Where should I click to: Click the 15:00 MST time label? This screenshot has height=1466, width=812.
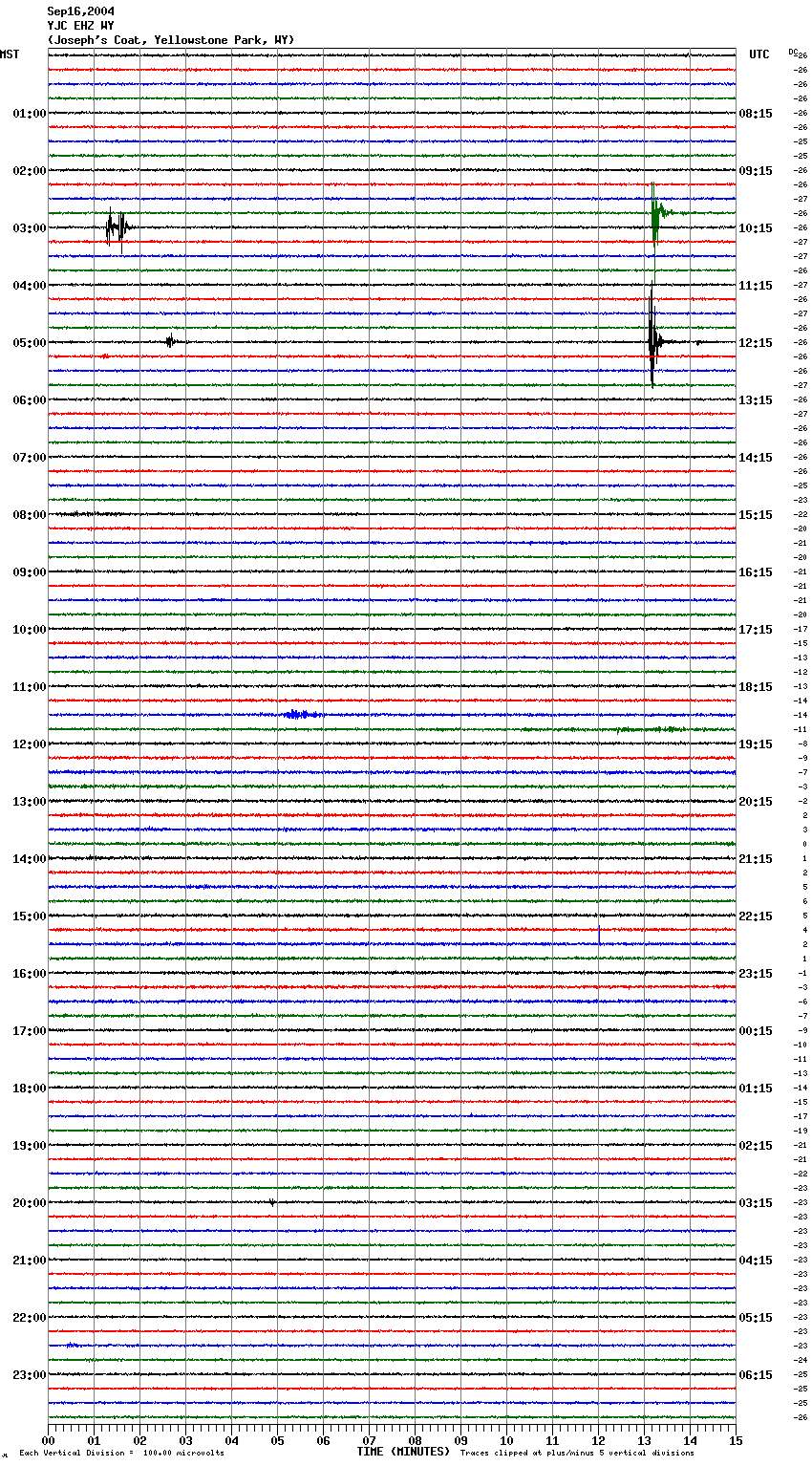pos(29,916)
